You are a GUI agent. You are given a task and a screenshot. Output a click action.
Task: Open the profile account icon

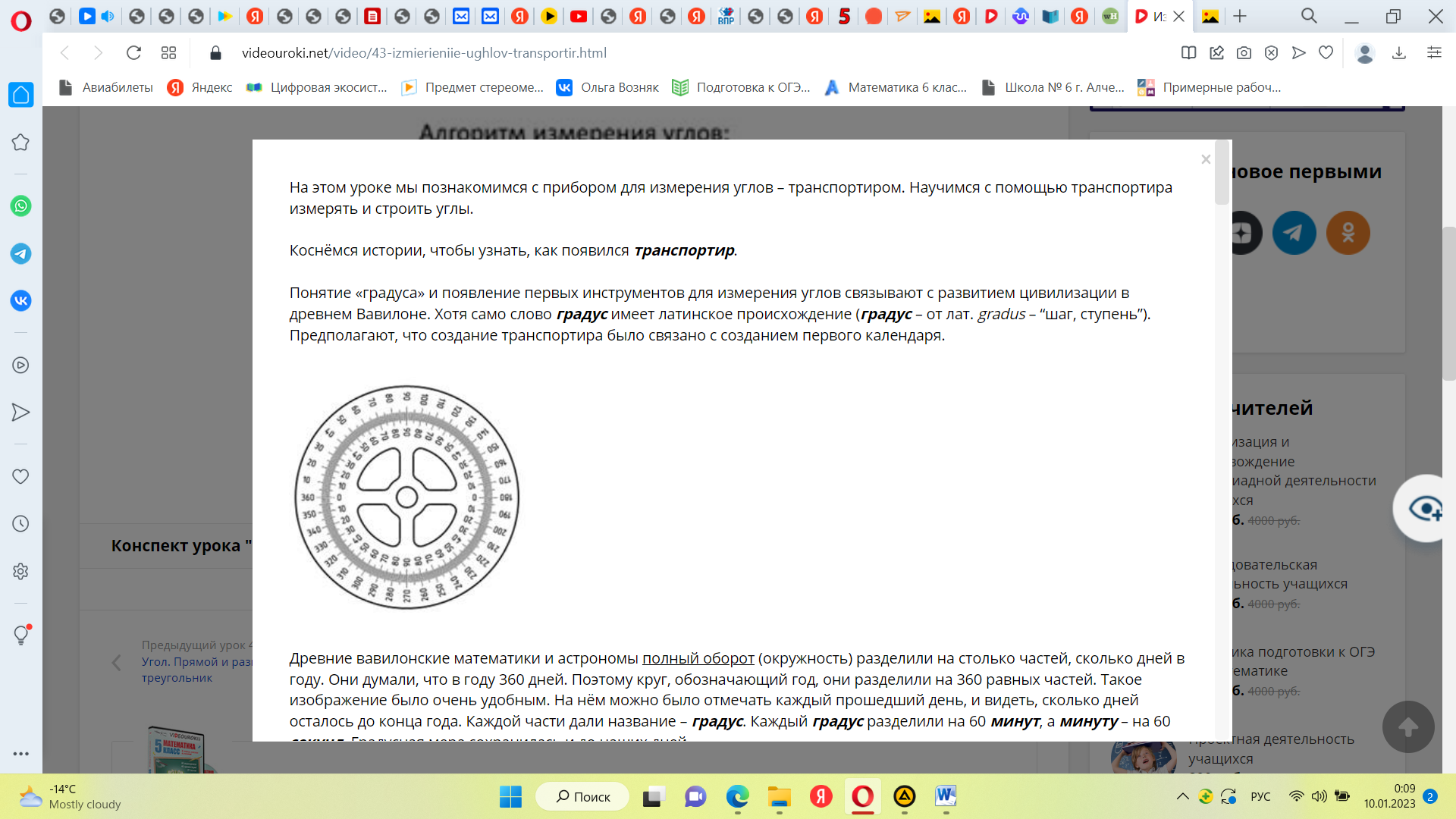coord(1365,53)
